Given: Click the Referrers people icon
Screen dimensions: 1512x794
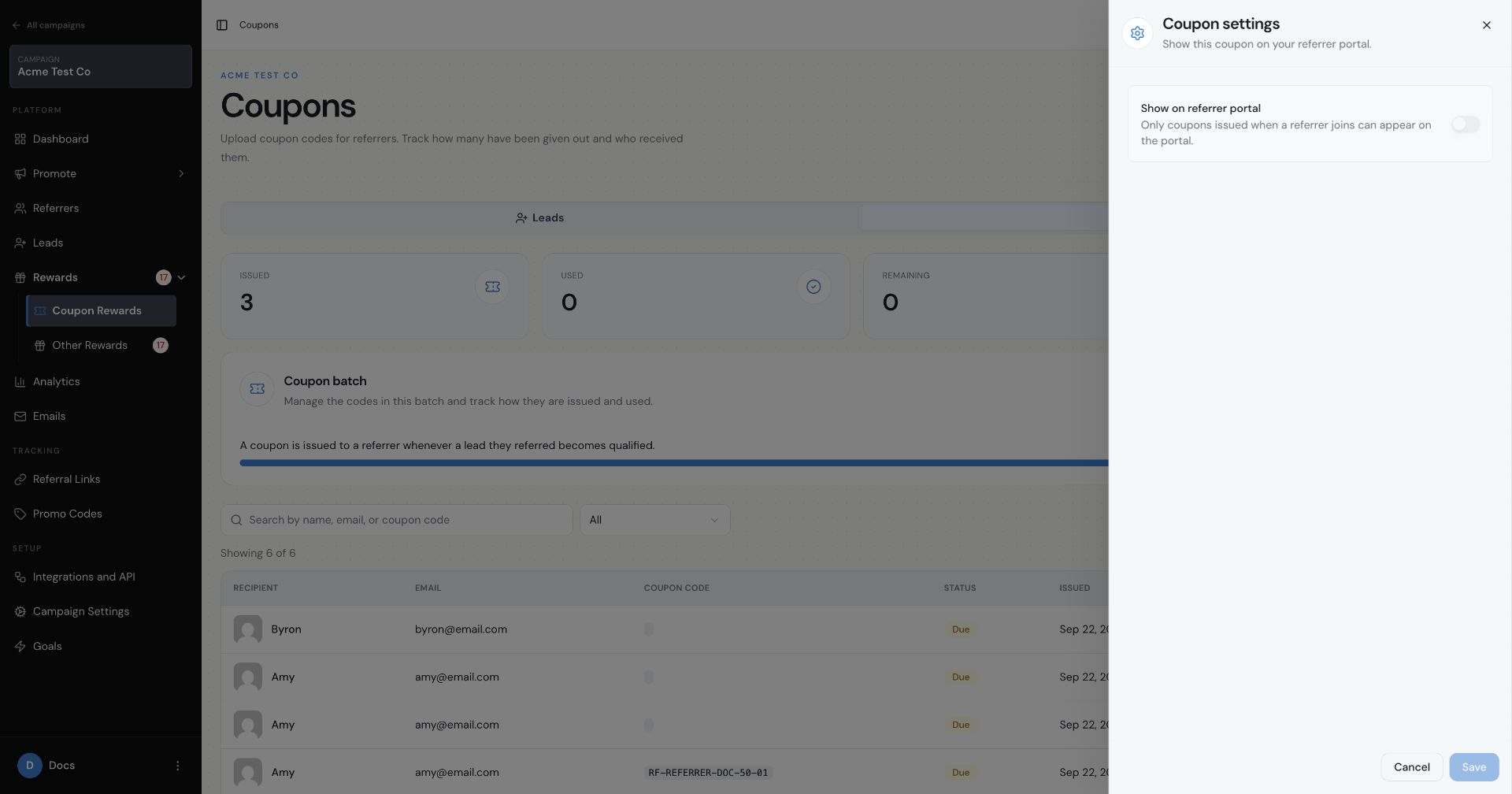Looking at the screenshot, I should pyautogui.click(x=20, y=208).
